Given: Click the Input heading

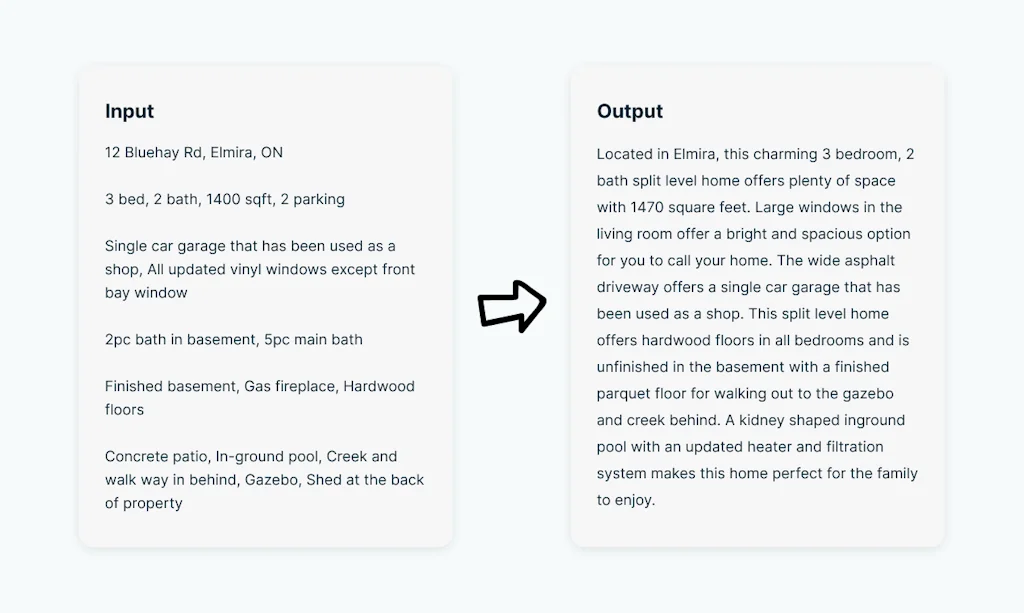Looking at the screenshot, I should [129, 111].
